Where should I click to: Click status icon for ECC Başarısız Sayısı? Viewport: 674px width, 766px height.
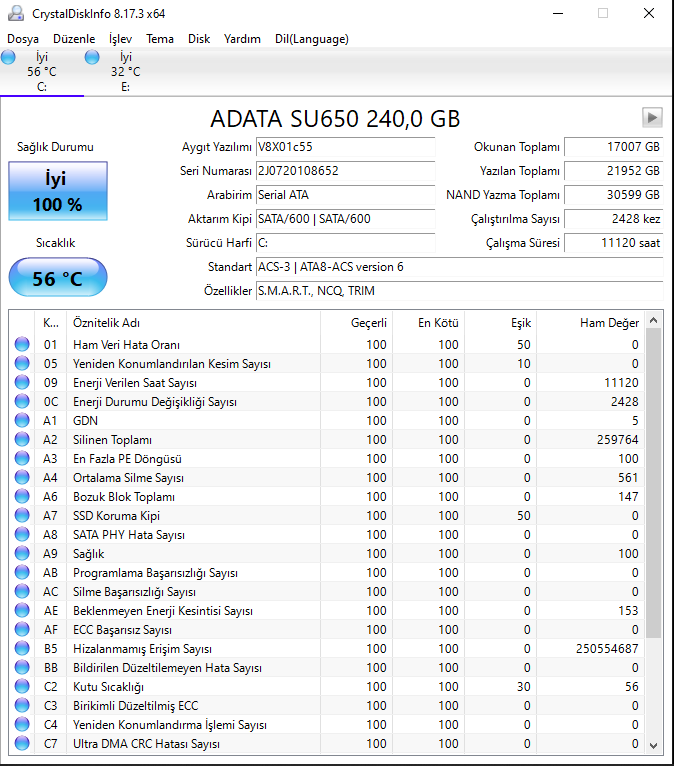tap(22, 630)
